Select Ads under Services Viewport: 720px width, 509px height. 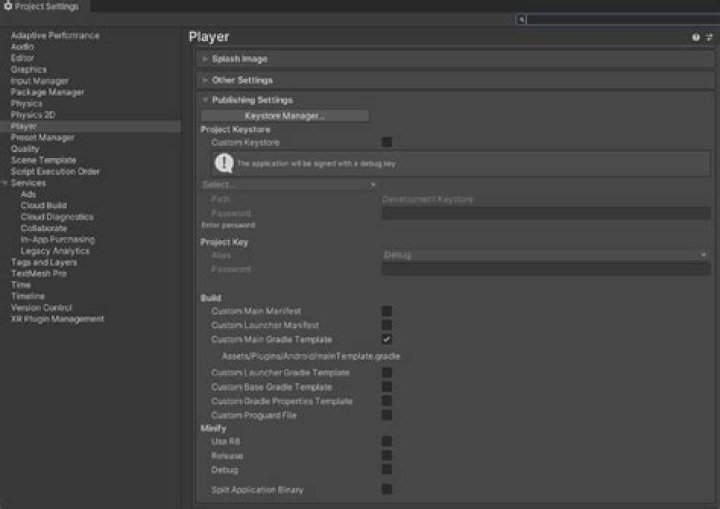(x=28, y=194)
